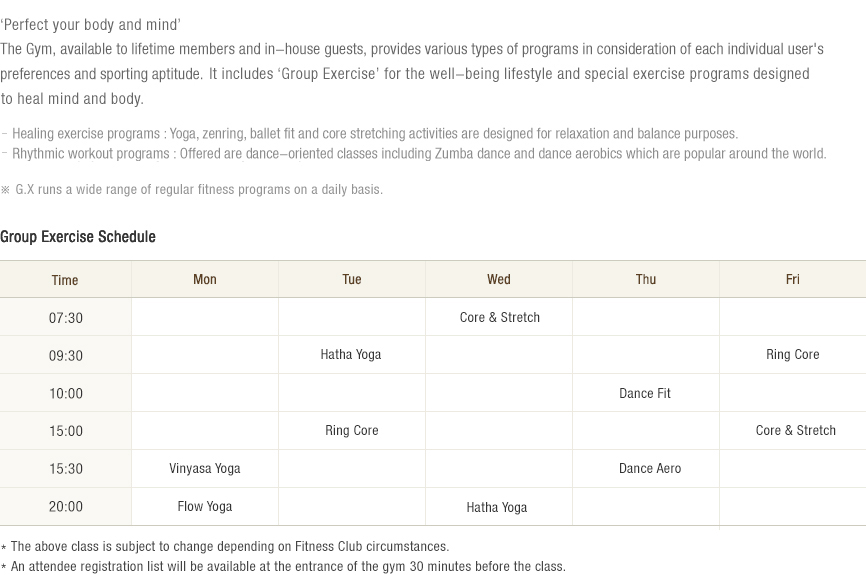Click the Friday 15:00 Core & Stretch class

795,430
